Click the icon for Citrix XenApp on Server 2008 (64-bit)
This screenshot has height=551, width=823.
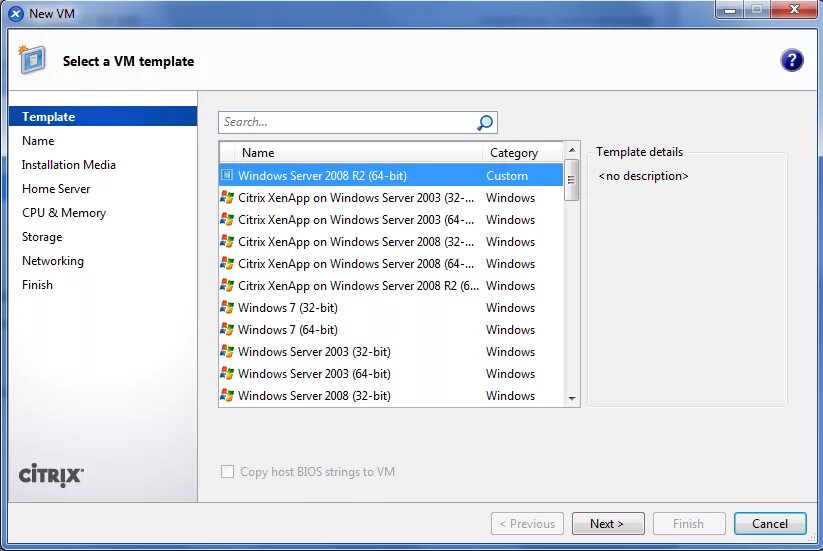pos(227,263)
